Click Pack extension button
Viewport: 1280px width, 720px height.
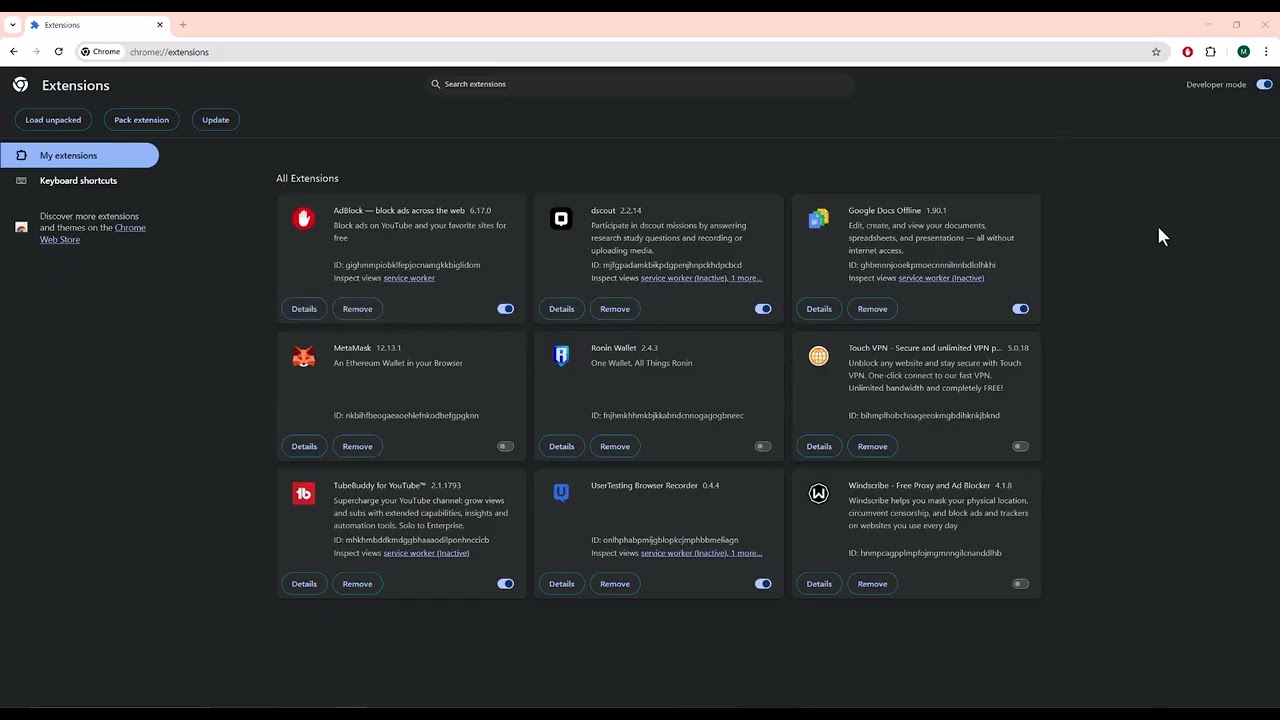click(x=142, y=120)
